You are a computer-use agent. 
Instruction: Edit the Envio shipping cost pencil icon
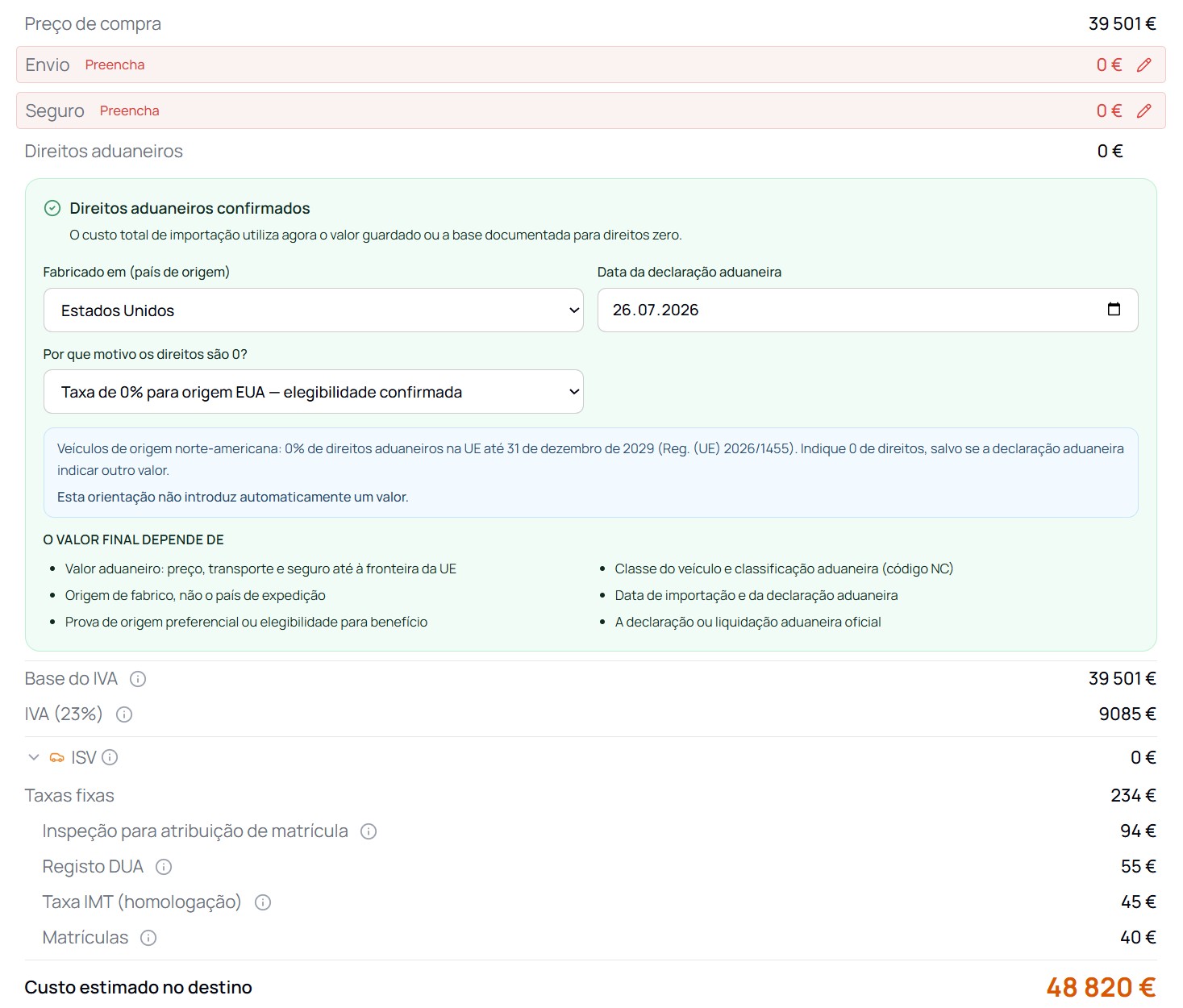click(1143, 65)
